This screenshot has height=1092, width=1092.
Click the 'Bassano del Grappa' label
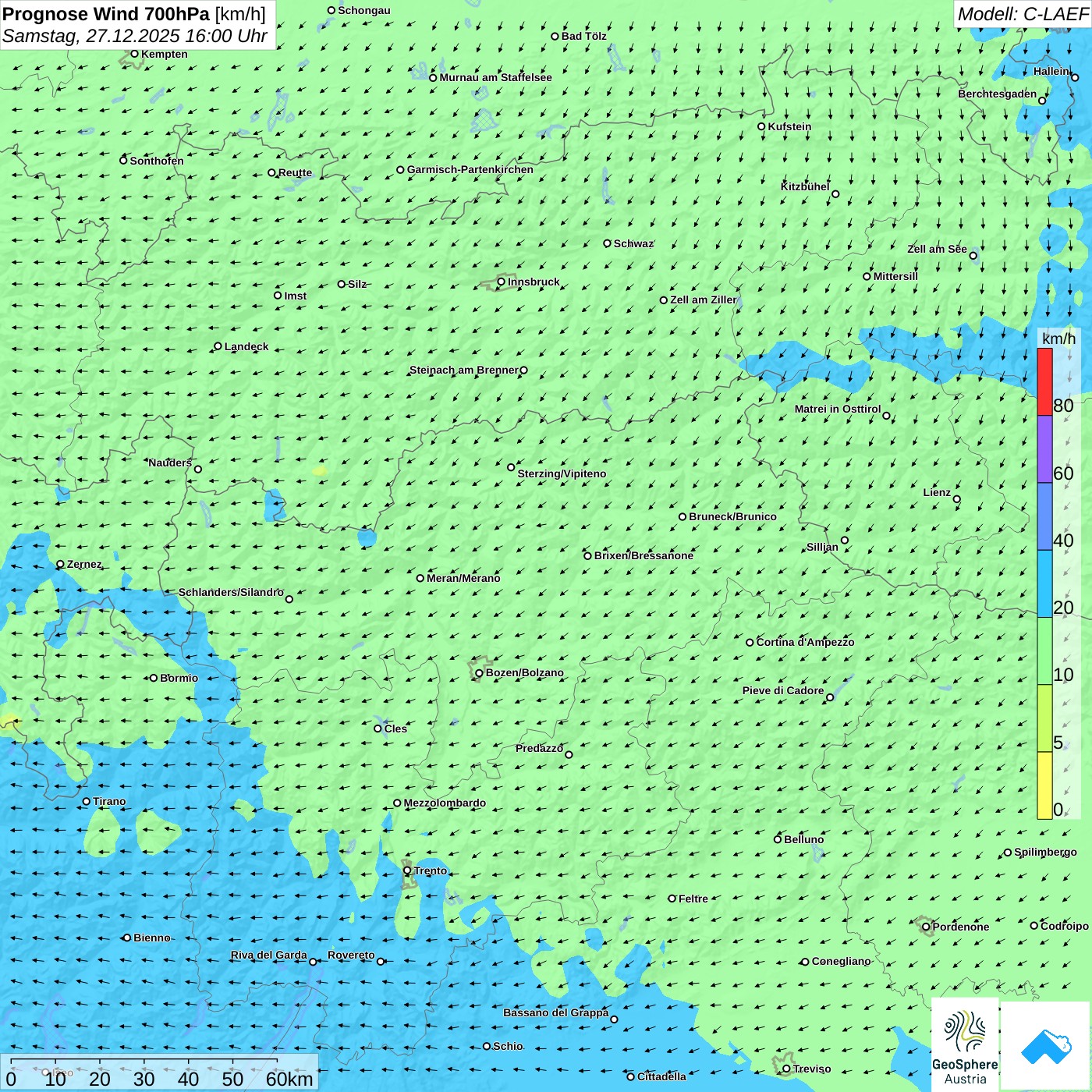tap(555, 1012)
